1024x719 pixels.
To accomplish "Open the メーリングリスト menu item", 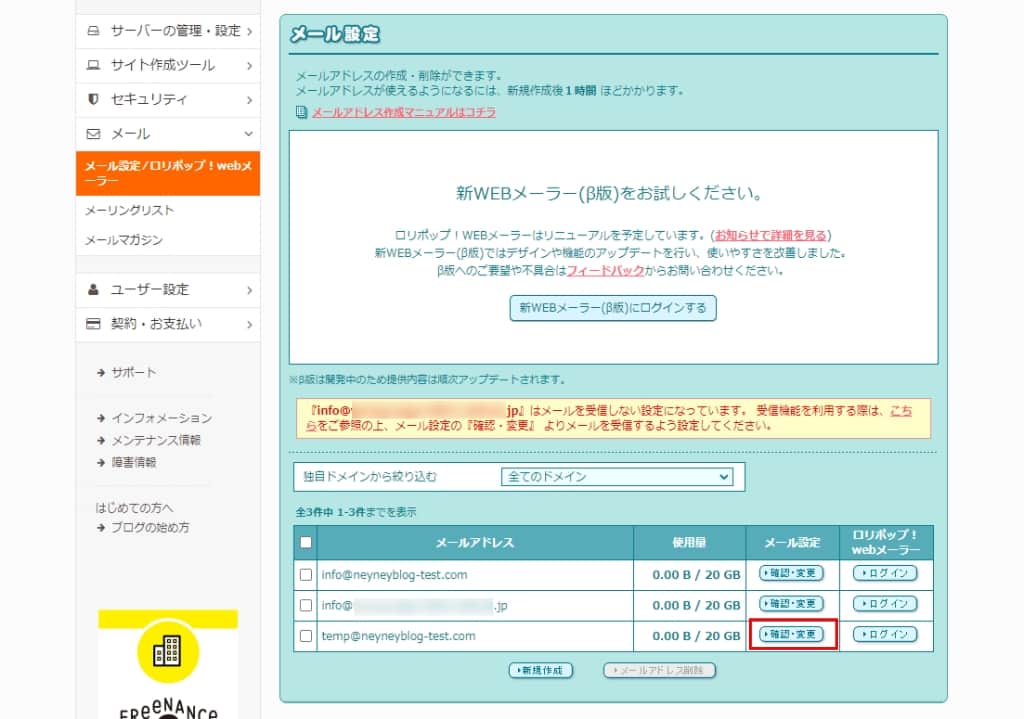I will 129,210.
